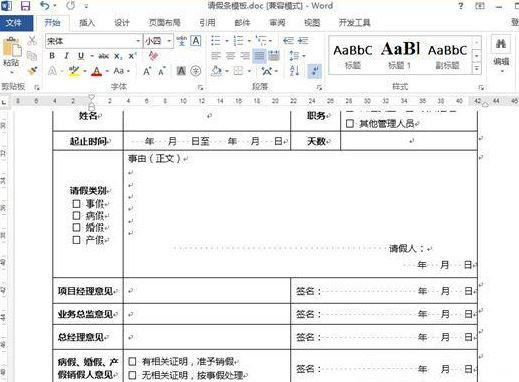Screen dimensions: 519x382
Task: Add a character border
Action: pyautogui.click(x=196, y=41)
